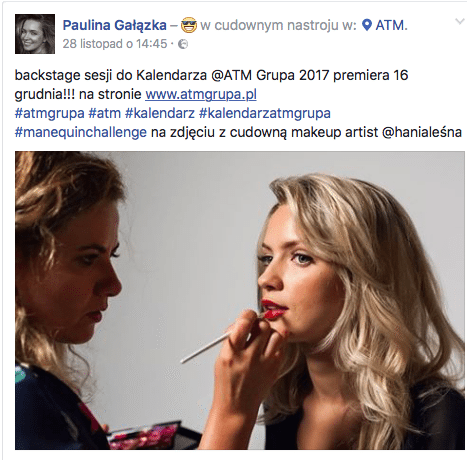The width and height of the screenshot is (467, 460).
Task: Open the ATM location link
Action: [390, 25]
